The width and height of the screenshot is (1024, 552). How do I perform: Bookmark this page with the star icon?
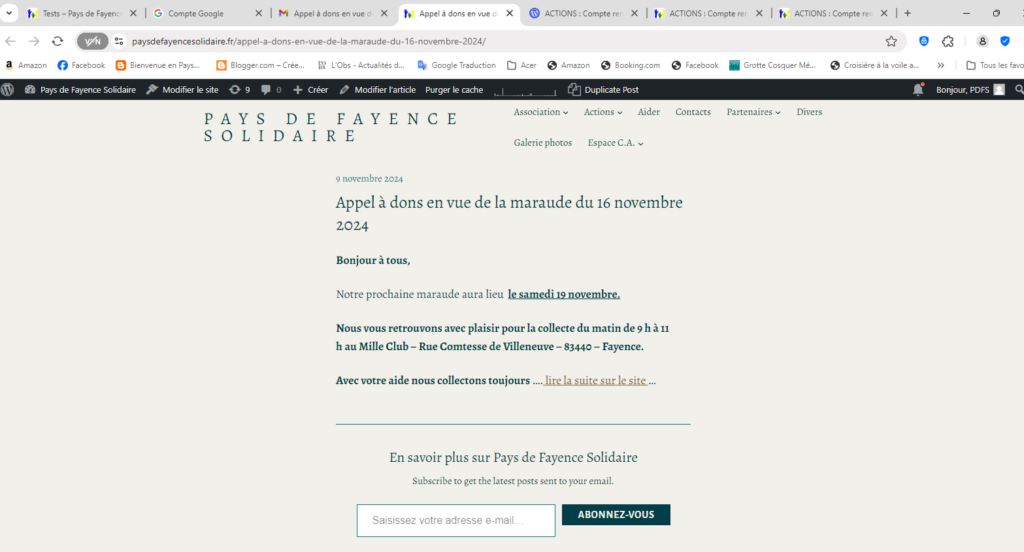click(x=891, y=41)
